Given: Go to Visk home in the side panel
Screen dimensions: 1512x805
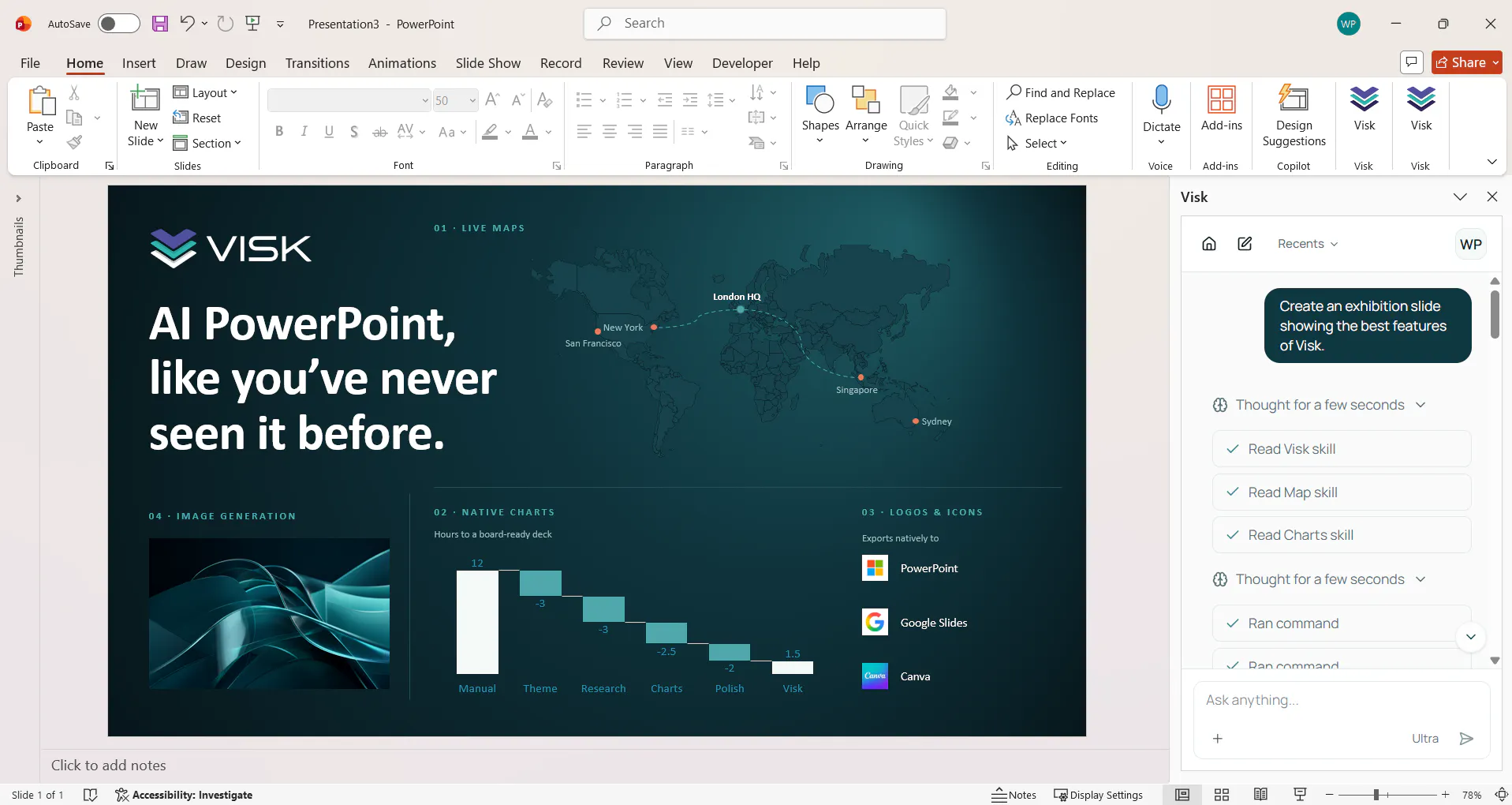Looking at the screenshot, I should pyautogui.click(x=1209, y=244).
